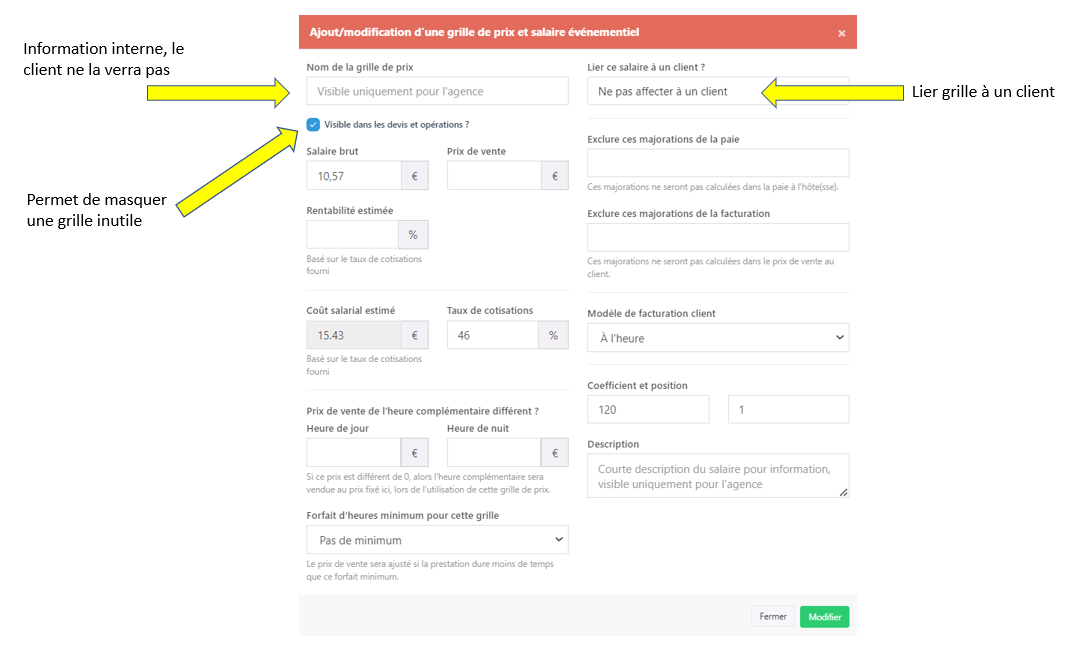This screenshot has height=658, width=1070.
Task: Click 'Exclure ces majorations de la paie' field
Action: tap(717, 163)
